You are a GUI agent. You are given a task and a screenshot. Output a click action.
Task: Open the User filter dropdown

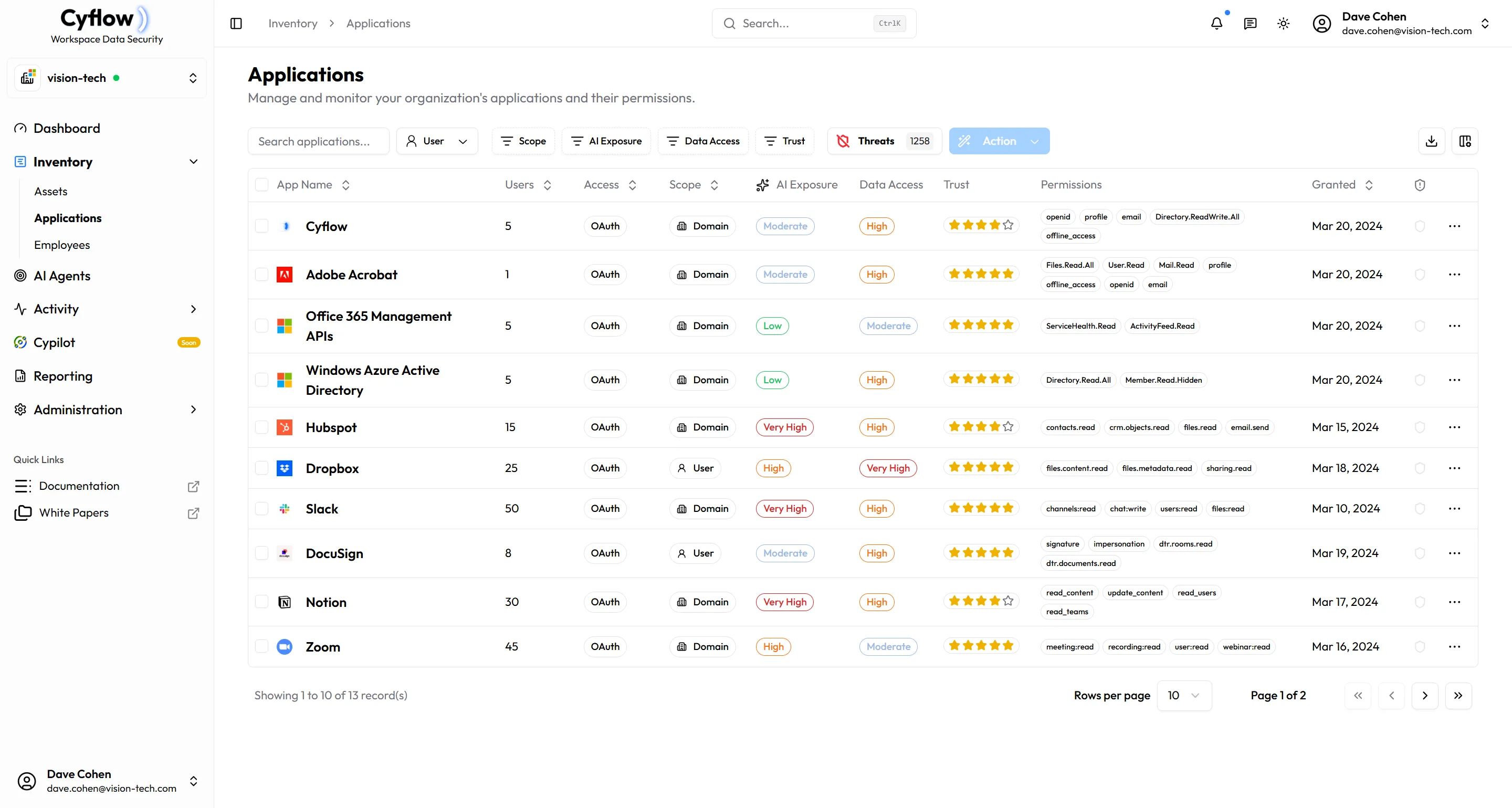click(x=437, y=141)
